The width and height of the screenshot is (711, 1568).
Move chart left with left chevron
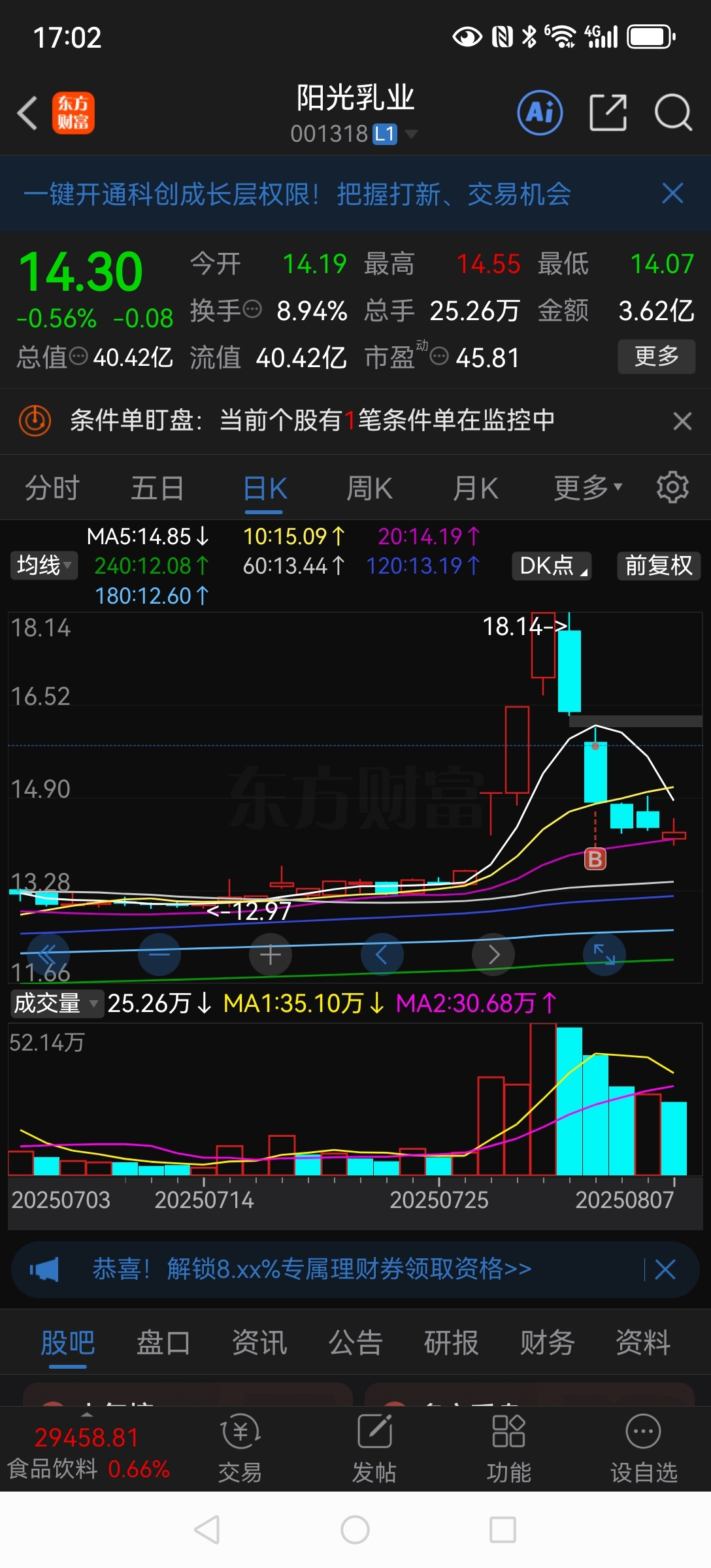[x=382, y=955]
